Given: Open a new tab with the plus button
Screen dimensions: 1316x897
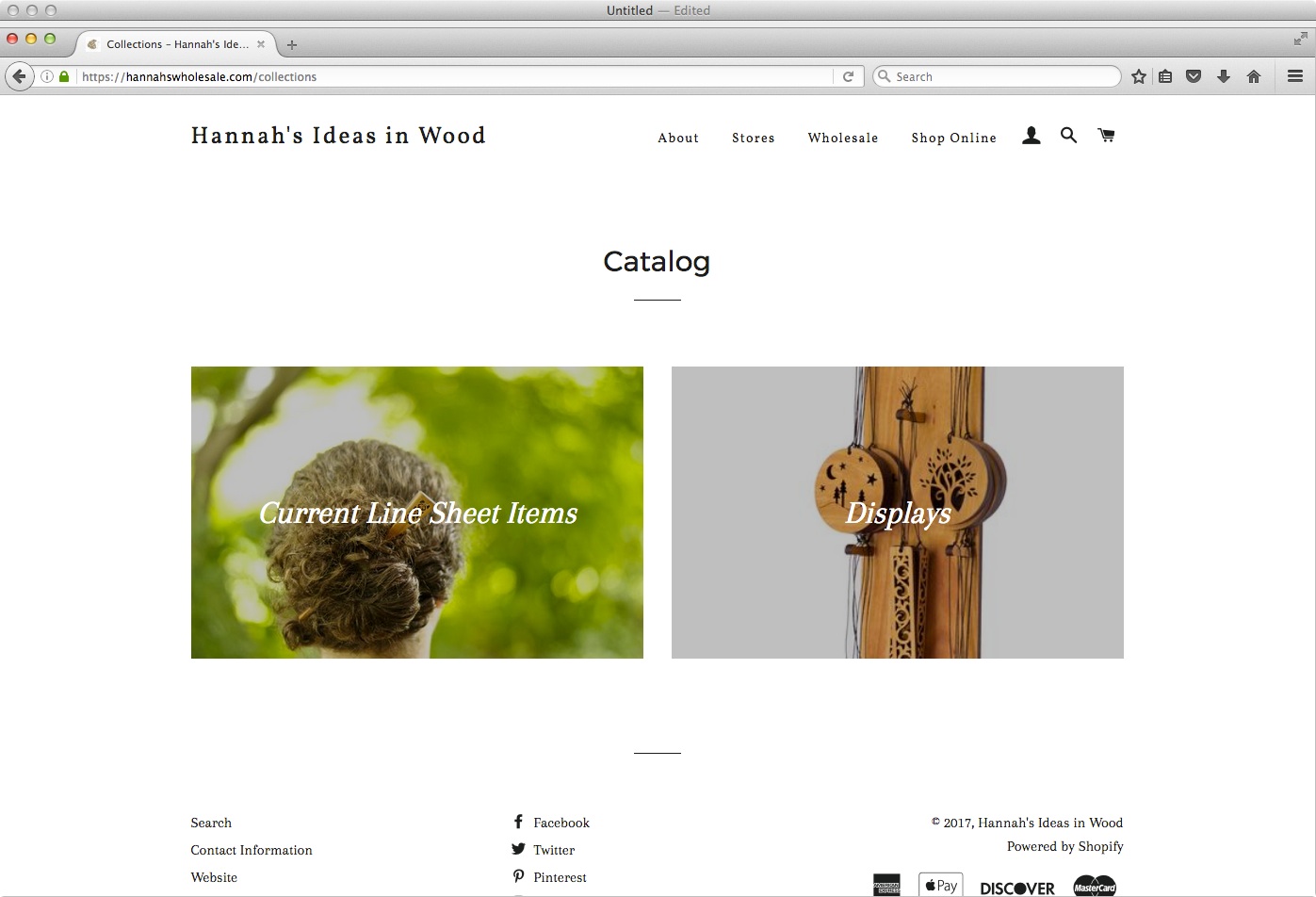Looking at the screenshot, I should (292, 44).
